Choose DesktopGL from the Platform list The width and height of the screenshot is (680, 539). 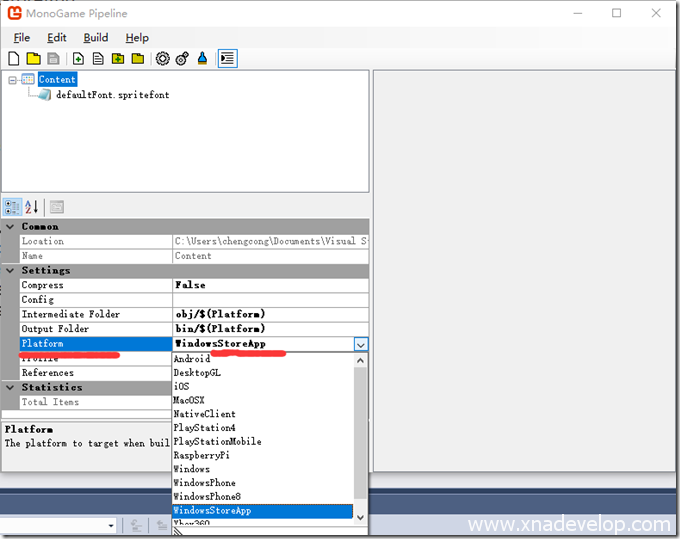click(x=197, y=373)
